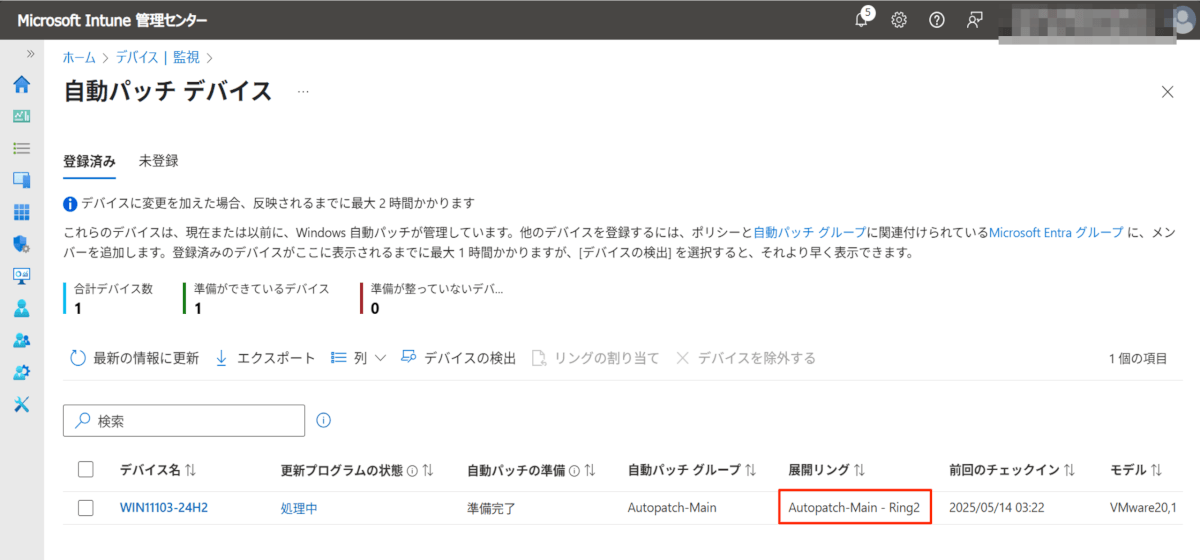Open the settings gear icon
The width and height of the screenshot is (1200, 560).
[x=899, y=20]
